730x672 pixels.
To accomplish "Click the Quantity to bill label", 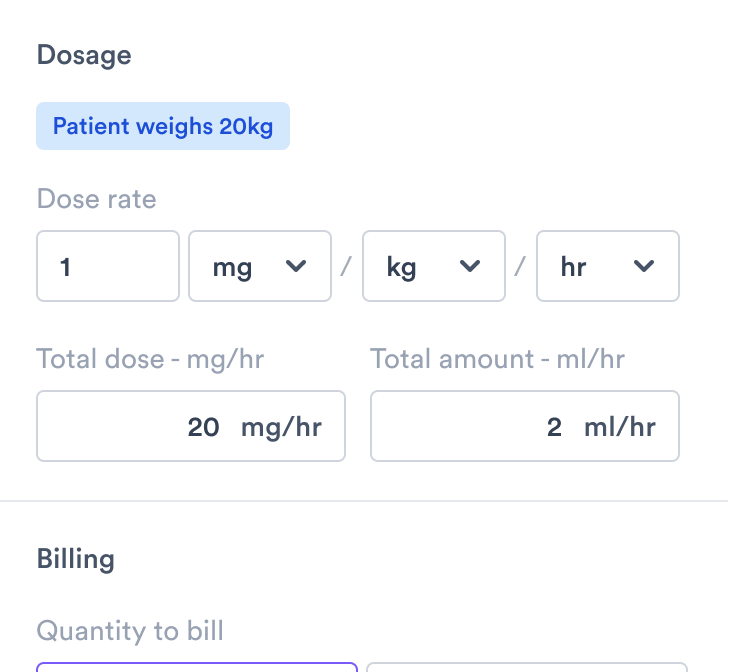I will click(x=130, y=631).
